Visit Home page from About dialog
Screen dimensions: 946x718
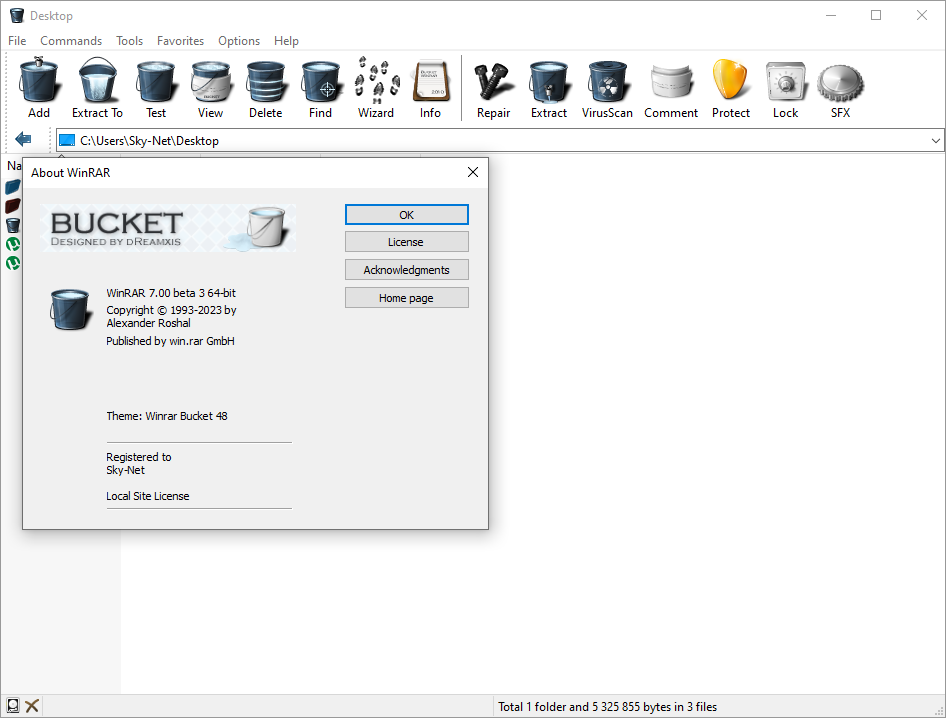coord(407,297)
